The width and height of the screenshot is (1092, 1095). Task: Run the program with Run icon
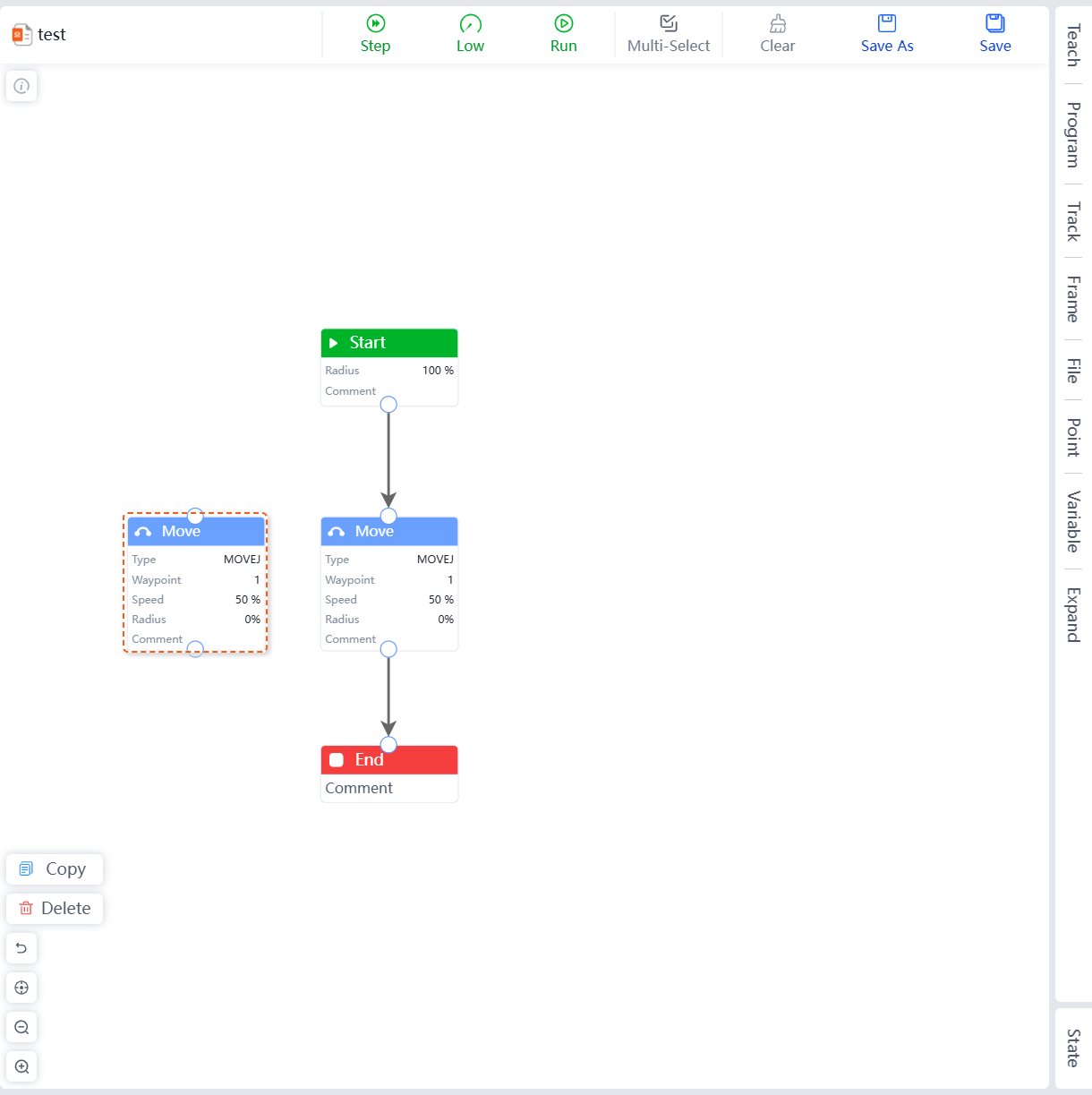click(x=563, y=24)
